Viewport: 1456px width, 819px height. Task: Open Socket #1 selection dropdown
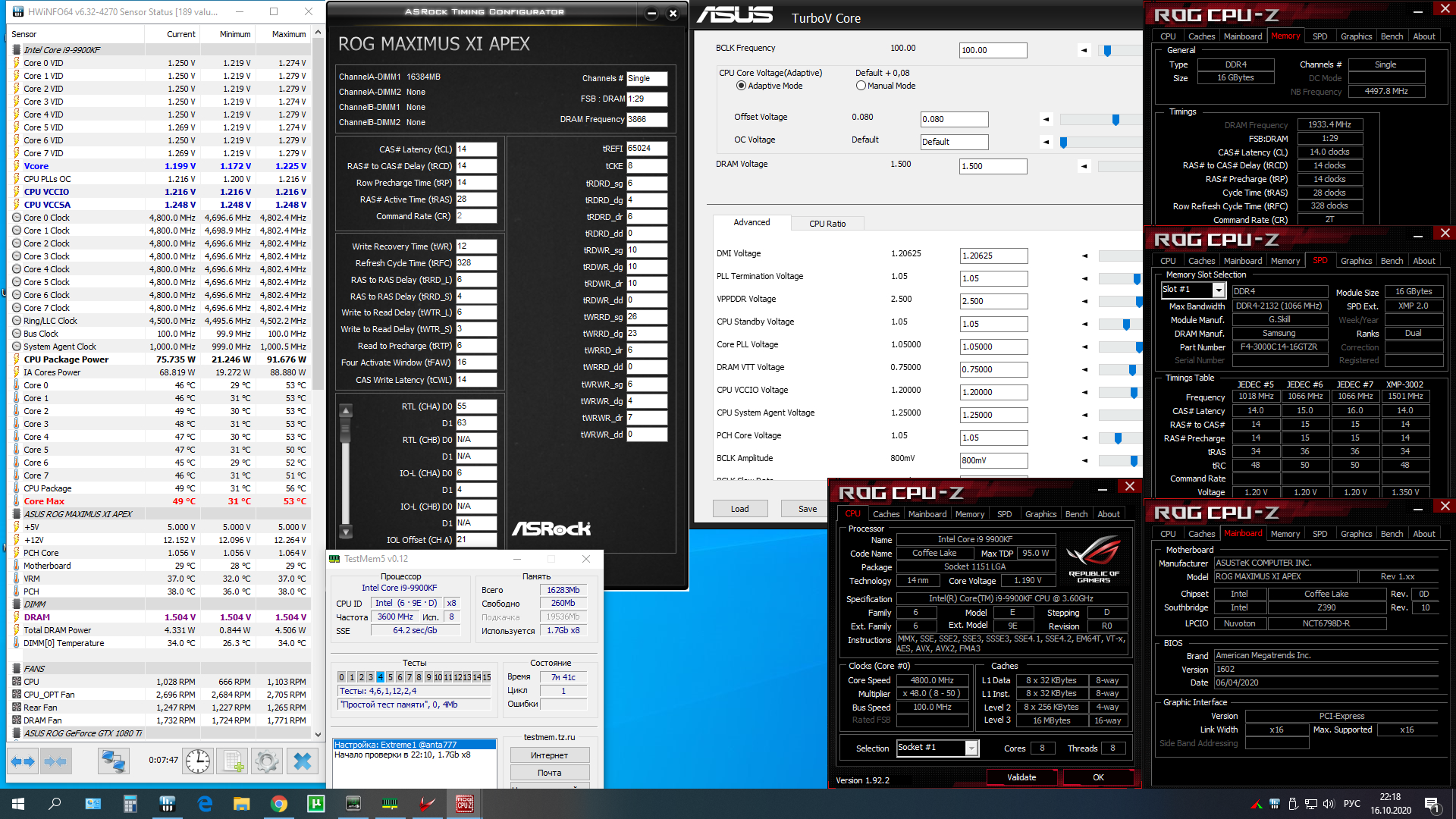coord(971,748)
